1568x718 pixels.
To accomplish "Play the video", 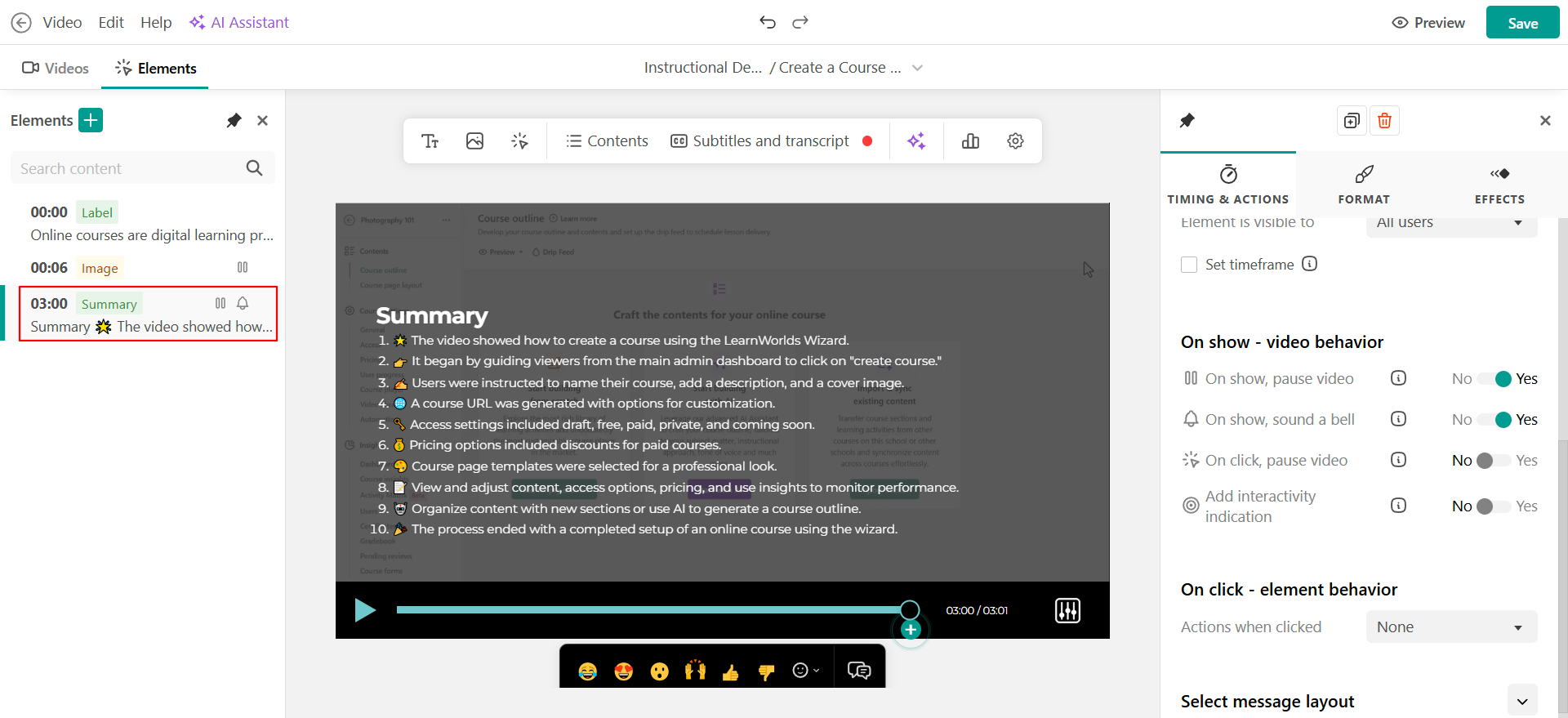I will tap(364, 610).
